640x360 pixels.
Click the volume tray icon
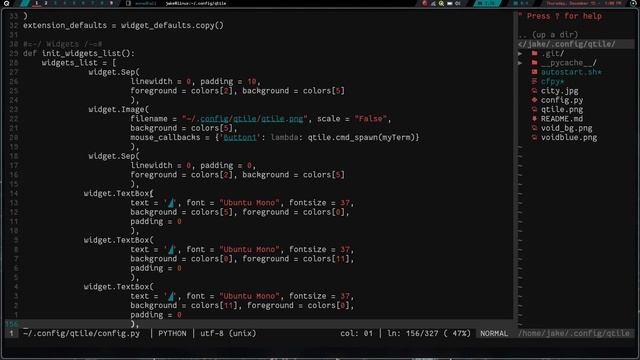[x=458, y=3]
